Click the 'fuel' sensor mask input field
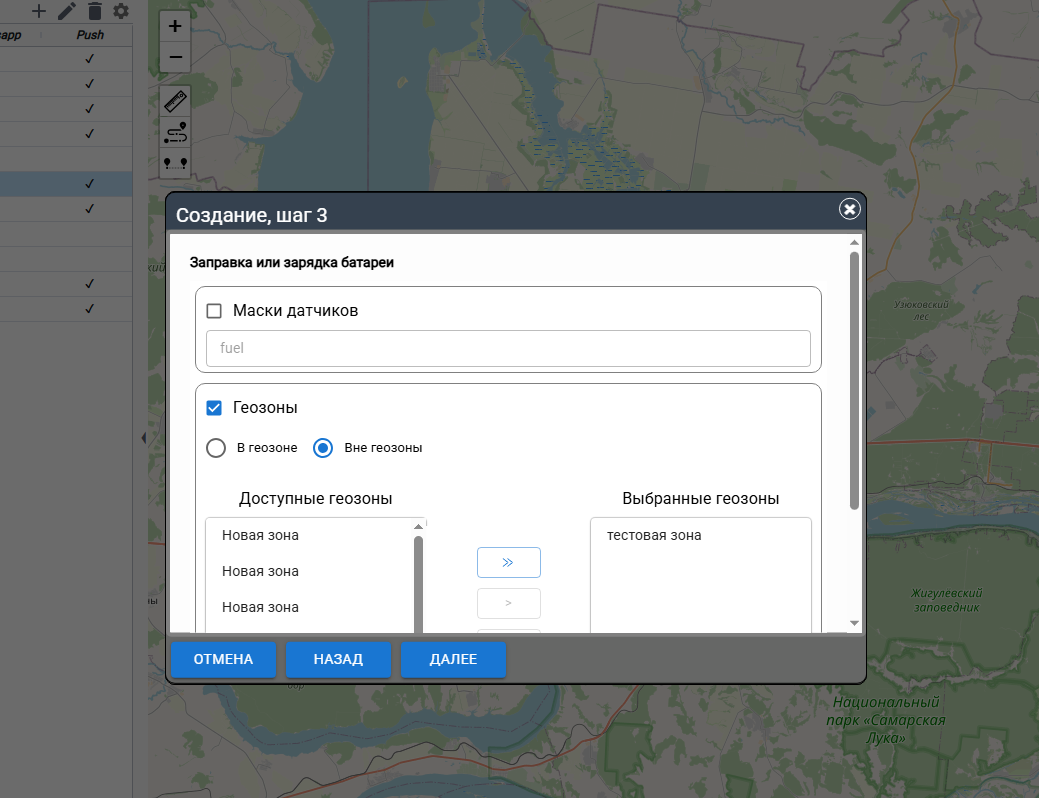The width and height of the screenshot is (1039, 798). point(508,349)
